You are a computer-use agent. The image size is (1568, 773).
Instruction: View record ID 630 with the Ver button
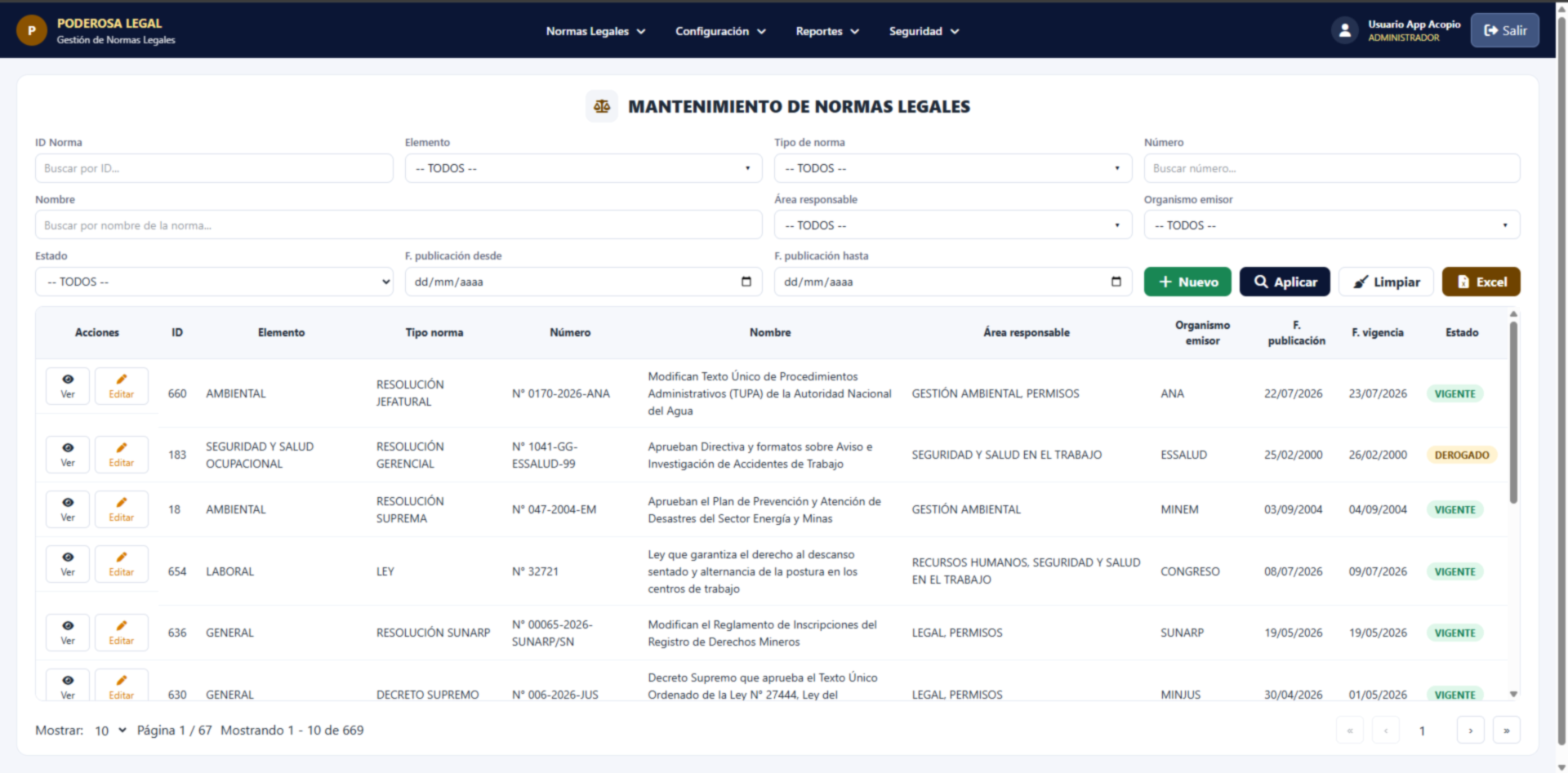point(68,686)
